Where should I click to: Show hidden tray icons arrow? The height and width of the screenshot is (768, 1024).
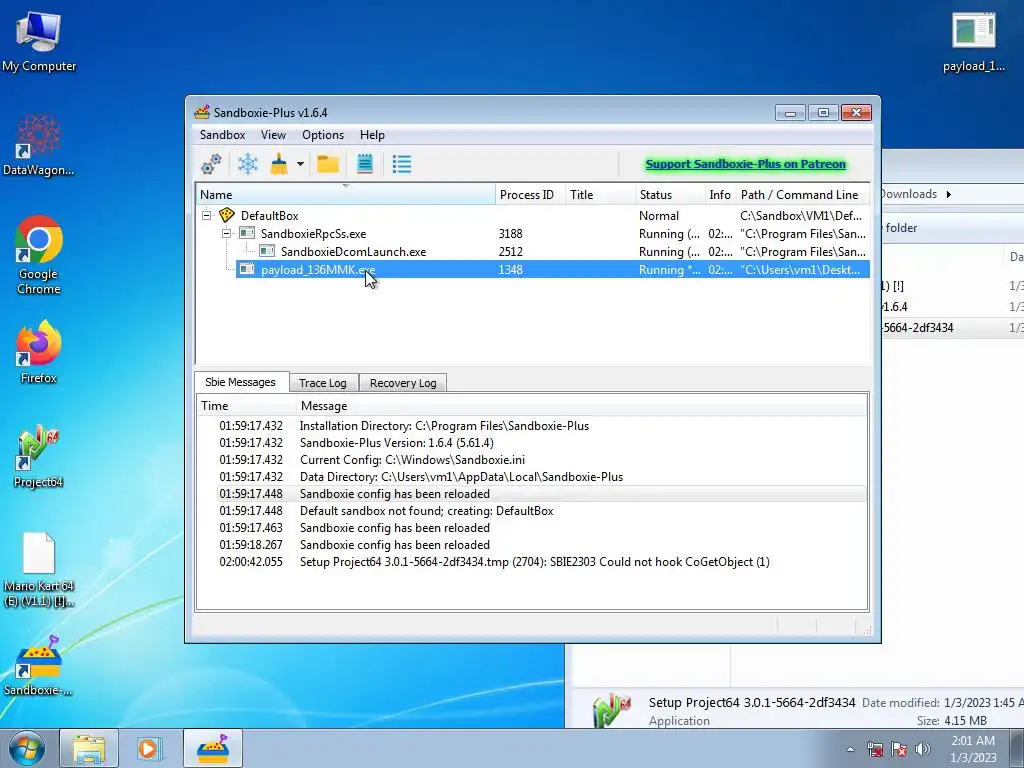pos(850,749)
